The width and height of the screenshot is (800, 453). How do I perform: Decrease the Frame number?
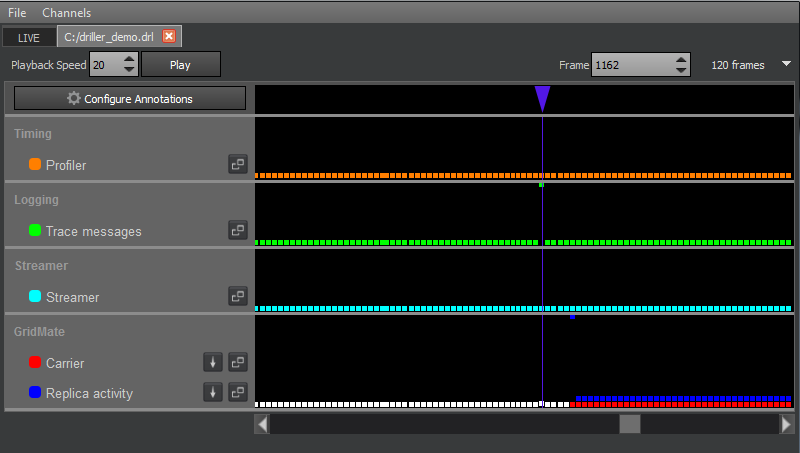click(681, 70)
